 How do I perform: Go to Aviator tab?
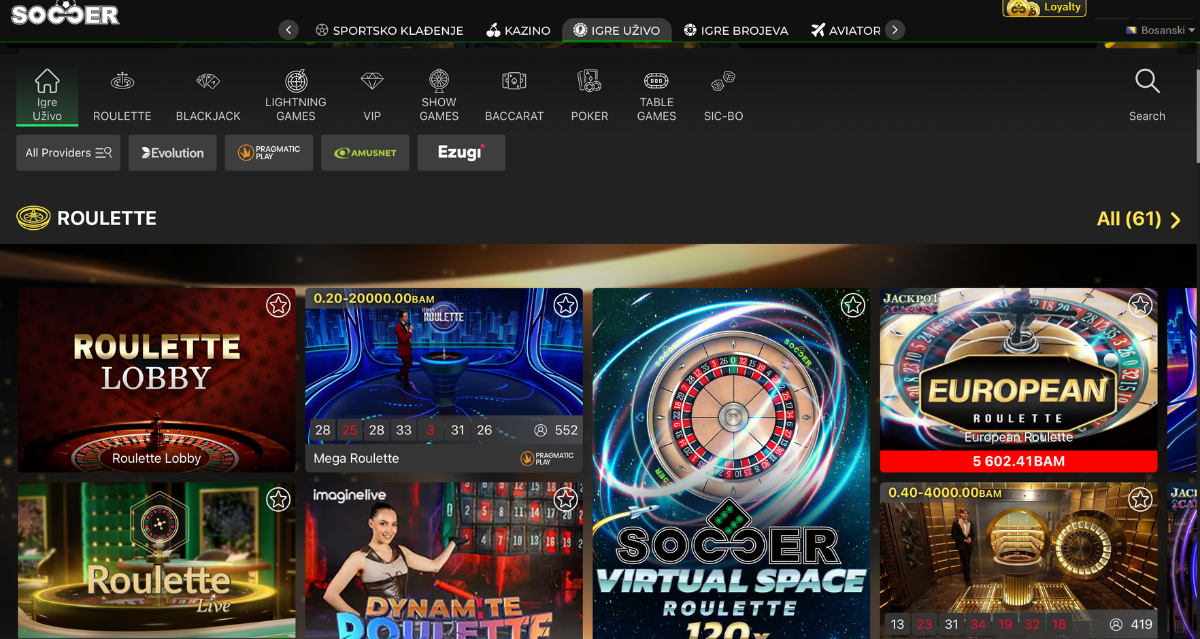[x=846, y=30]
